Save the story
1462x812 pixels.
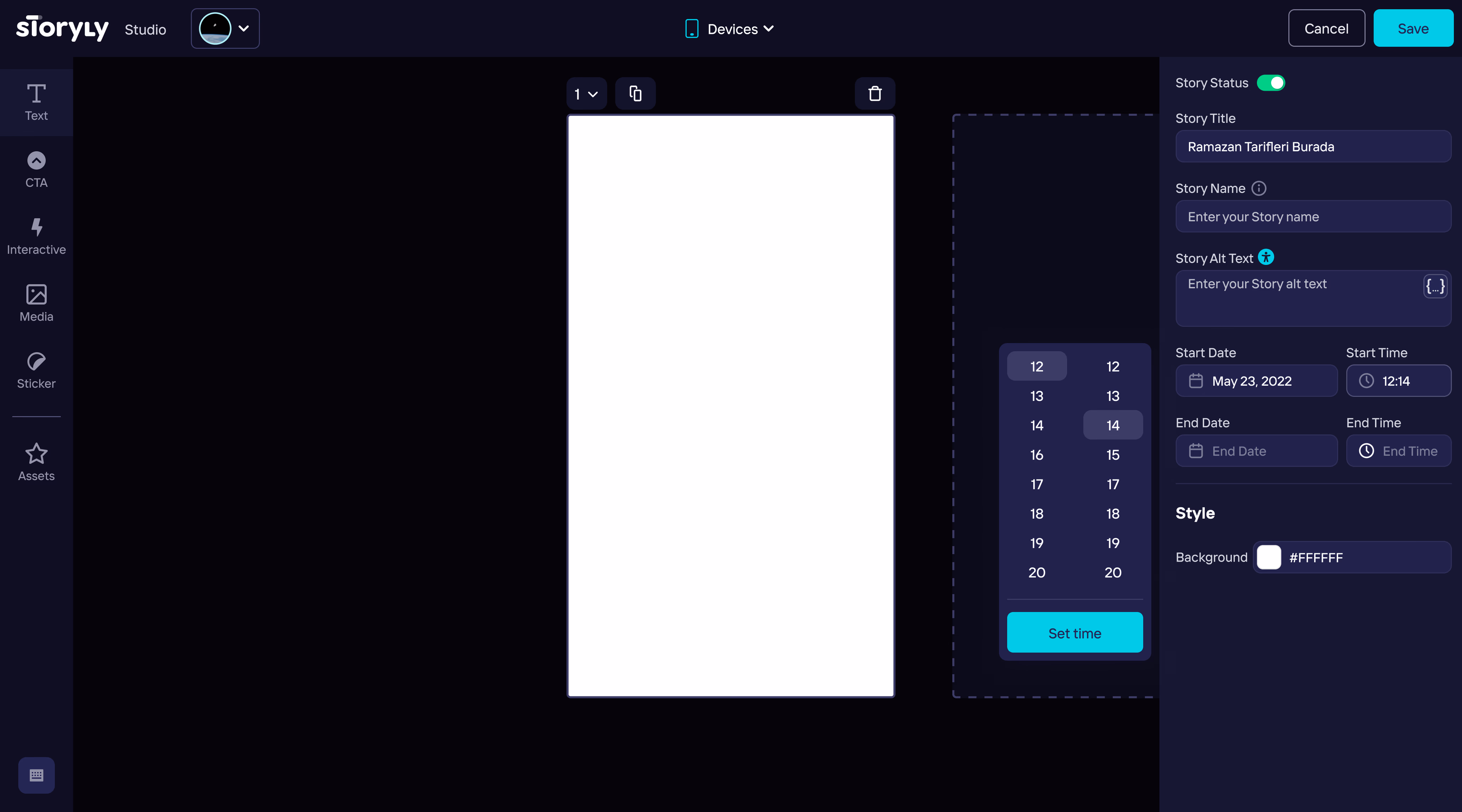pyautogui.click(x=1413, y=29)
